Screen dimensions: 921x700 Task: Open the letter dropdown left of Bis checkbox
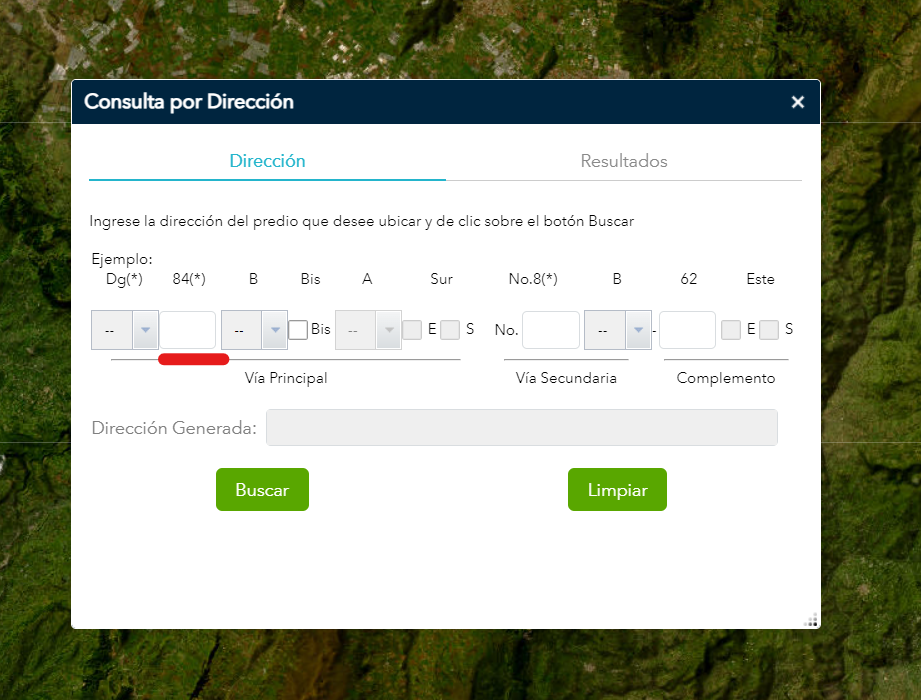(254, 330)
